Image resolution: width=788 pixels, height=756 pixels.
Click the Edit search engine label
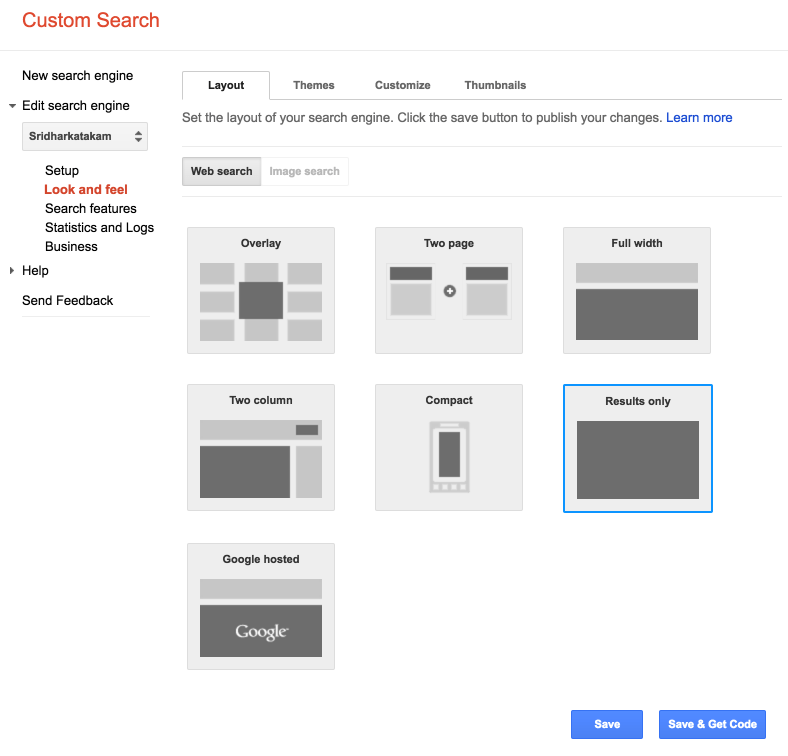pyautogui.click(x=76, y=106)
